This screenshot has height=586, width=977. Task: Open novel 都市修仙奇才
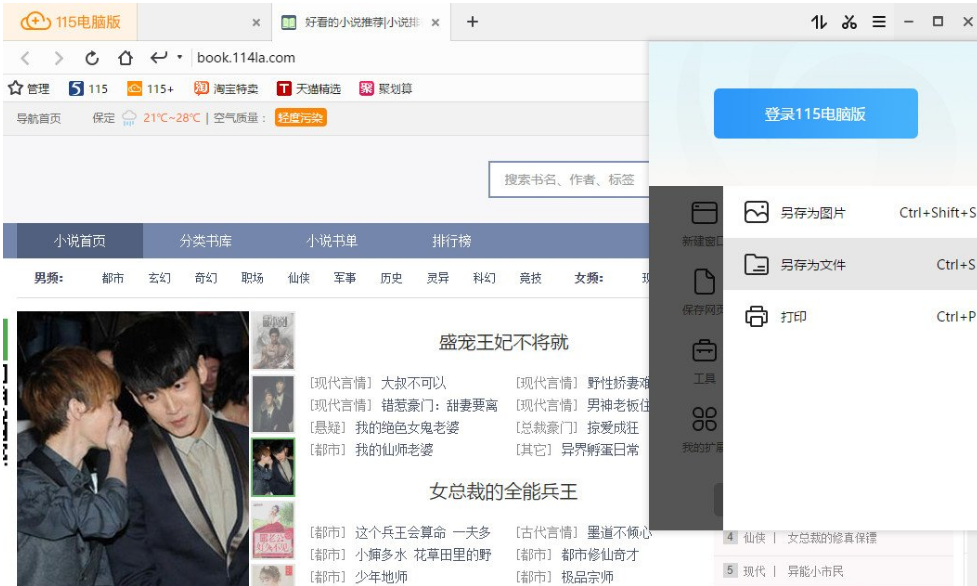599,555
